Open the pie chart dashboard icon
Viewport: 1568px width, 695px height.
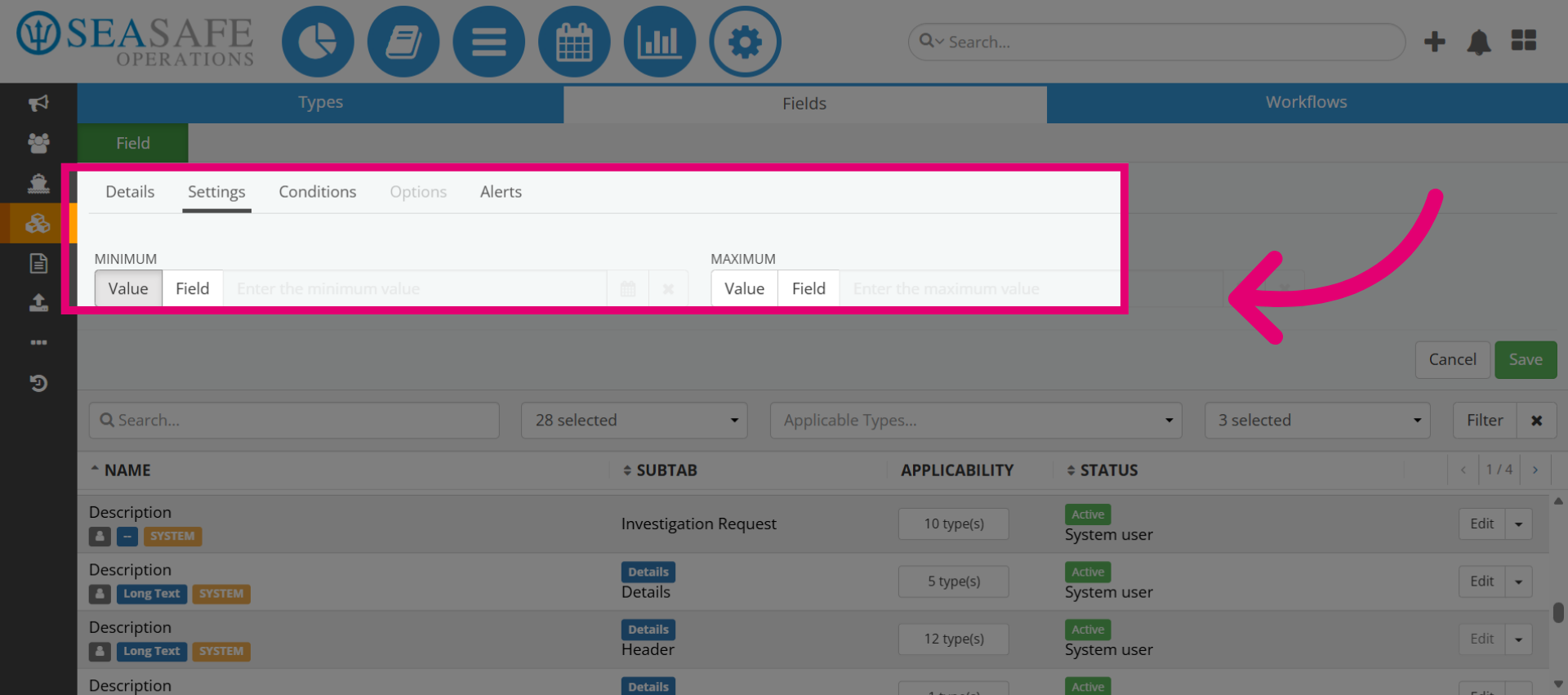(318, 42)
